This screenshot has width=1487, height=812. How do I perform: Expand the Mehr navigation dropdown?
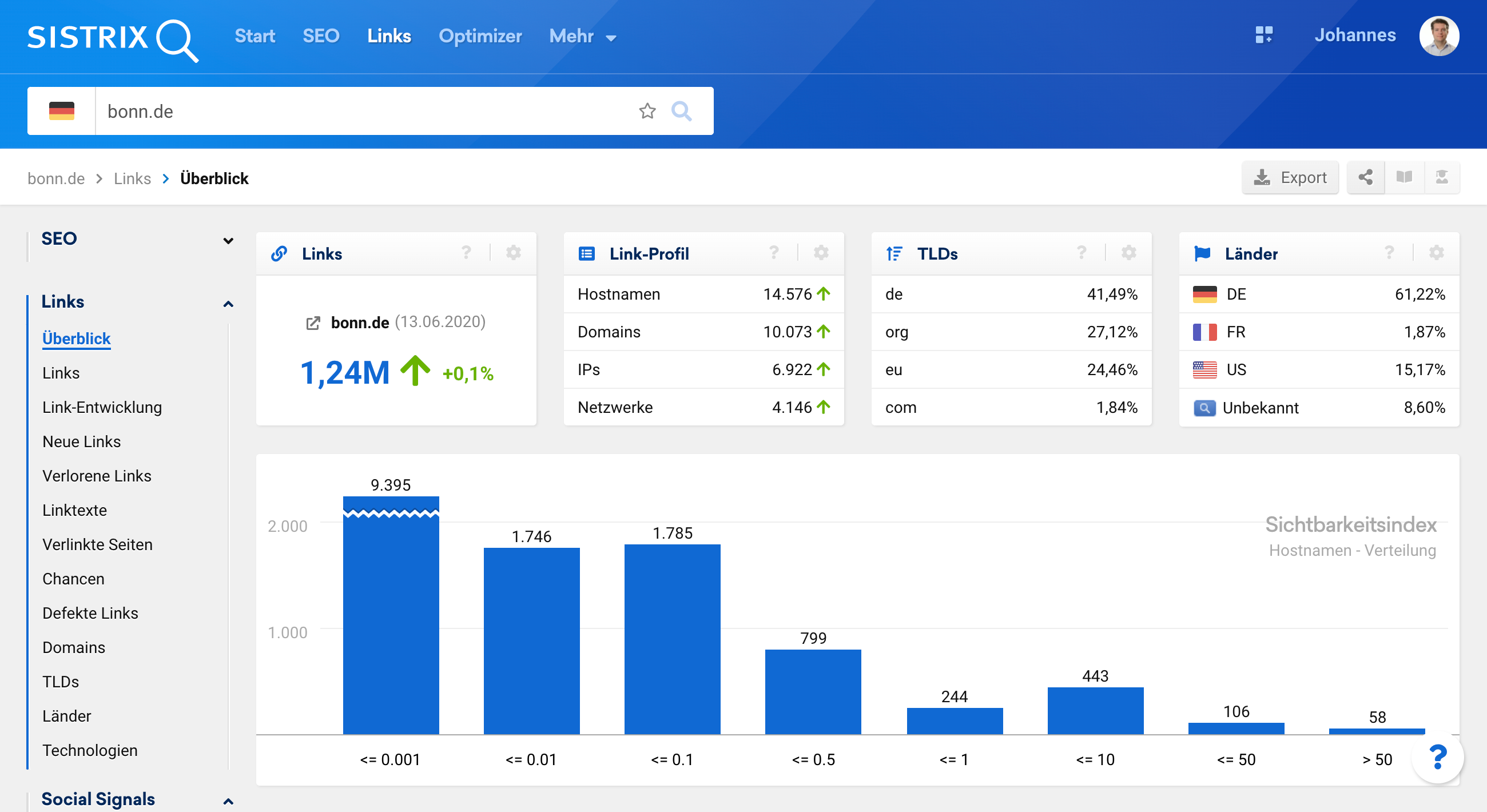[x=582, y=37]
